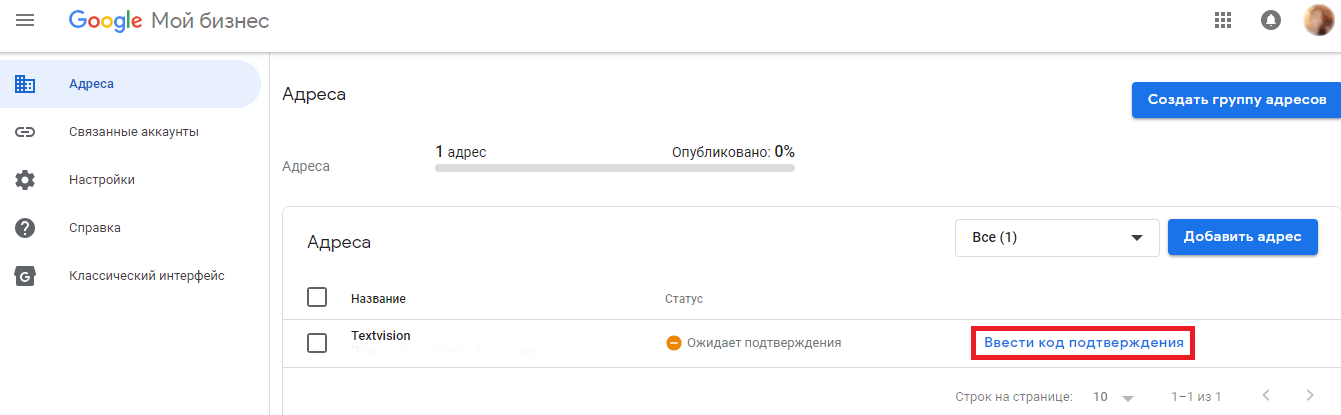Click the Справка question mark icon
This screenshot has width=1341, height=415.
click(x=25, y=228)
